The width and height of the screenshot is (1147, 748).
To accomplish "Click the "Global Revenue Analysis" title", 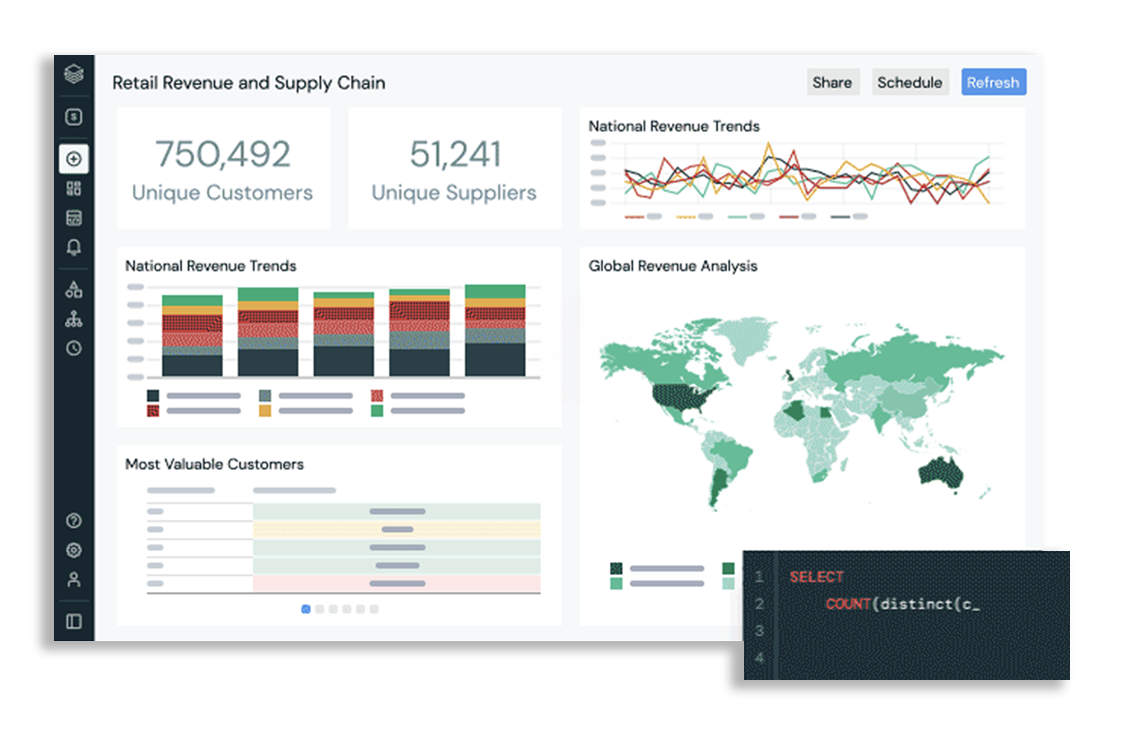I will pyautogui.click(x=673, y=266).
